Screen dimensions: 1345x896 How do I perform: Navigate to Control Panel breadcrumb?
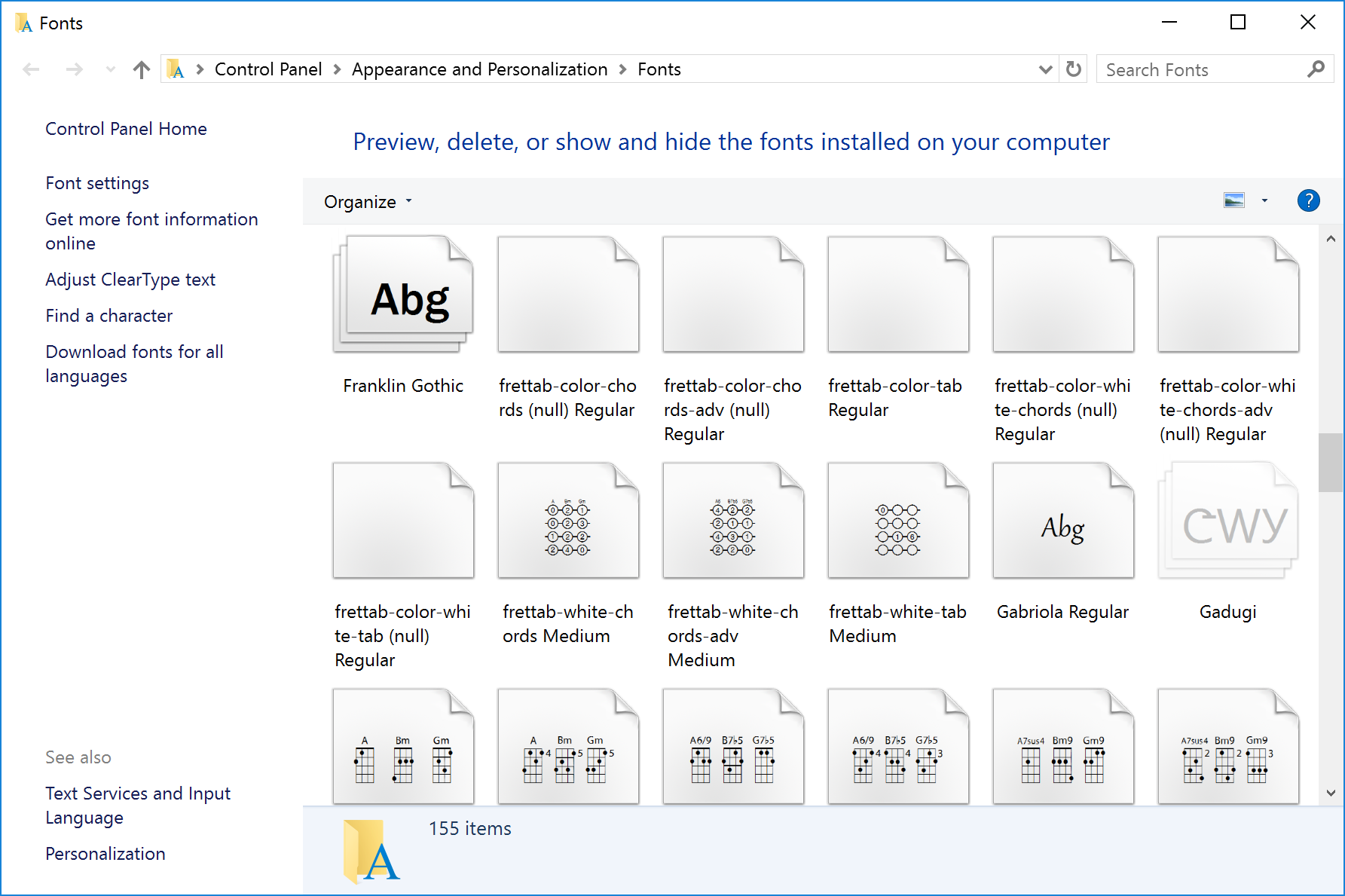click(x=267, y=69)
